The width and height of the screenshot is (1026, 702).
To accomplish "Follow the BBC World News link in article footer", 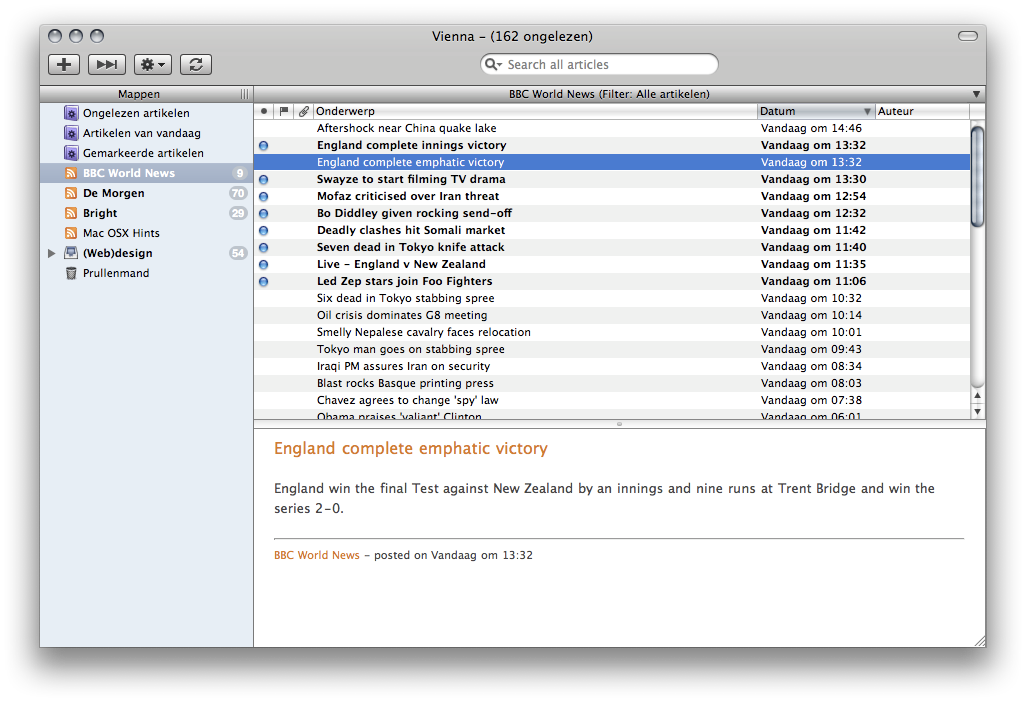I will pyautogui.click(x=317, y=555).
